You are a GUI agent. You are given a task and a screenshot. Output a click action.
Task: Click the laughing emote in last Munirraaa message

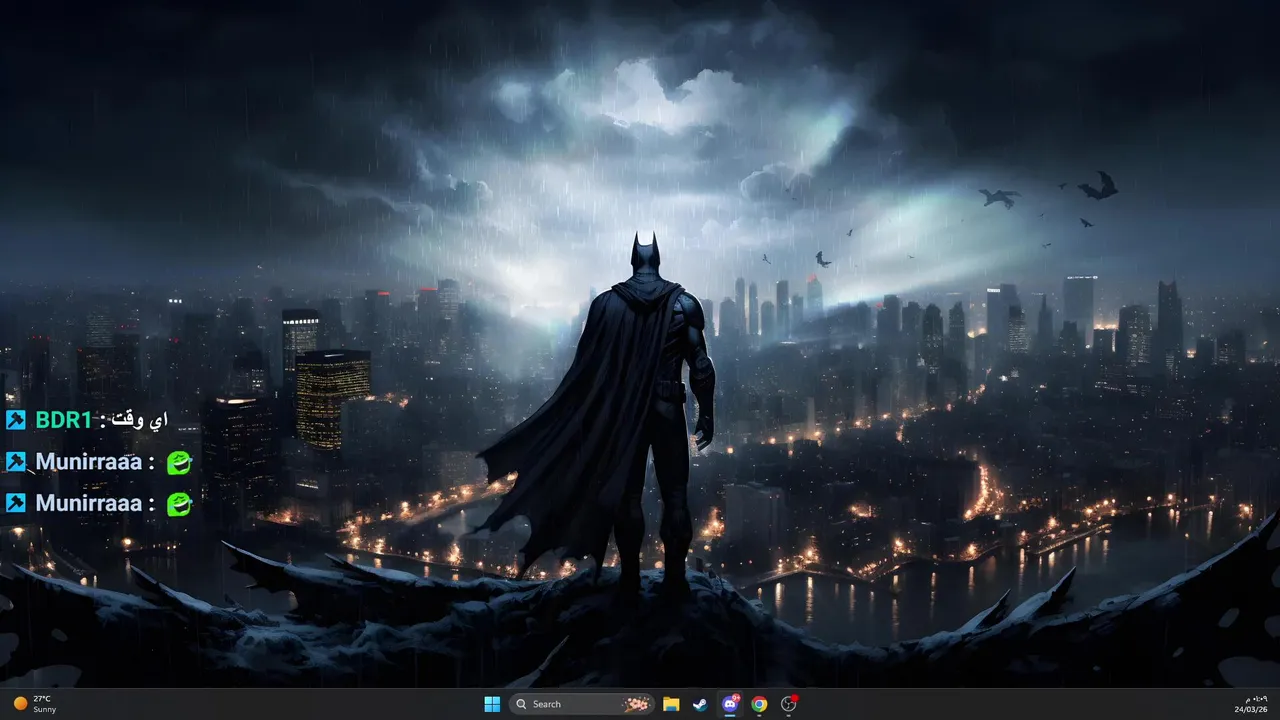[x=179, y=503]
